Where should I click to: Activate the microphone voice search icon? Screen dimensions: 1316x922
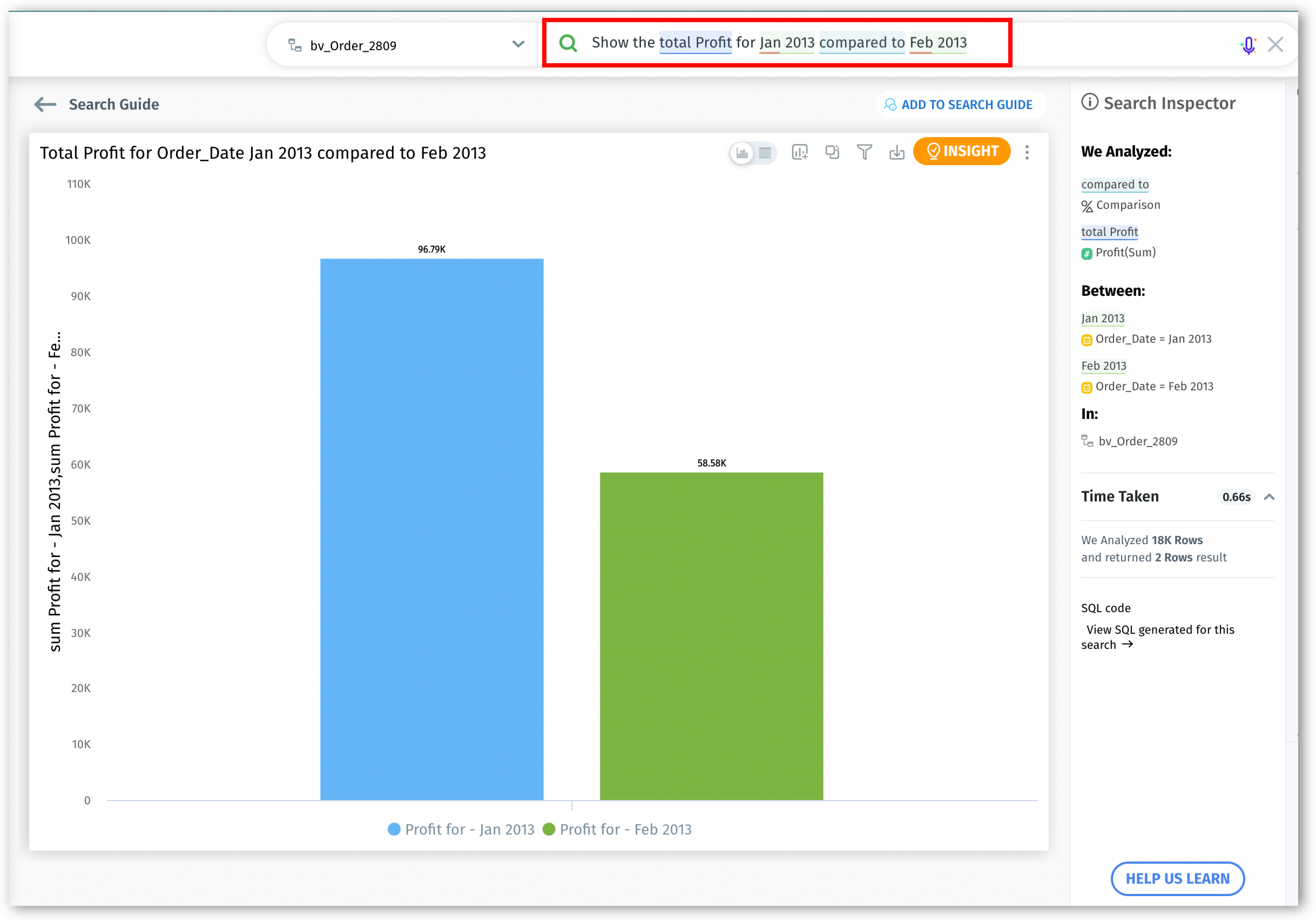1248,45
